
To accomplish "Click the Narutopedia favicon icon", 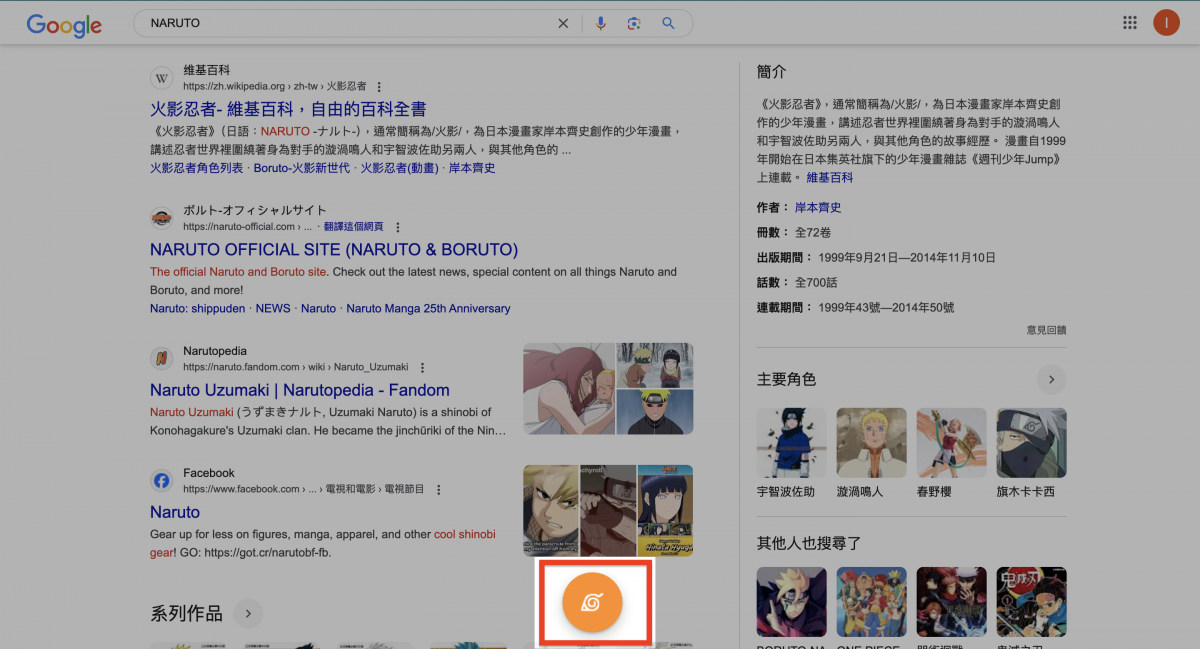I will (161, 358).
